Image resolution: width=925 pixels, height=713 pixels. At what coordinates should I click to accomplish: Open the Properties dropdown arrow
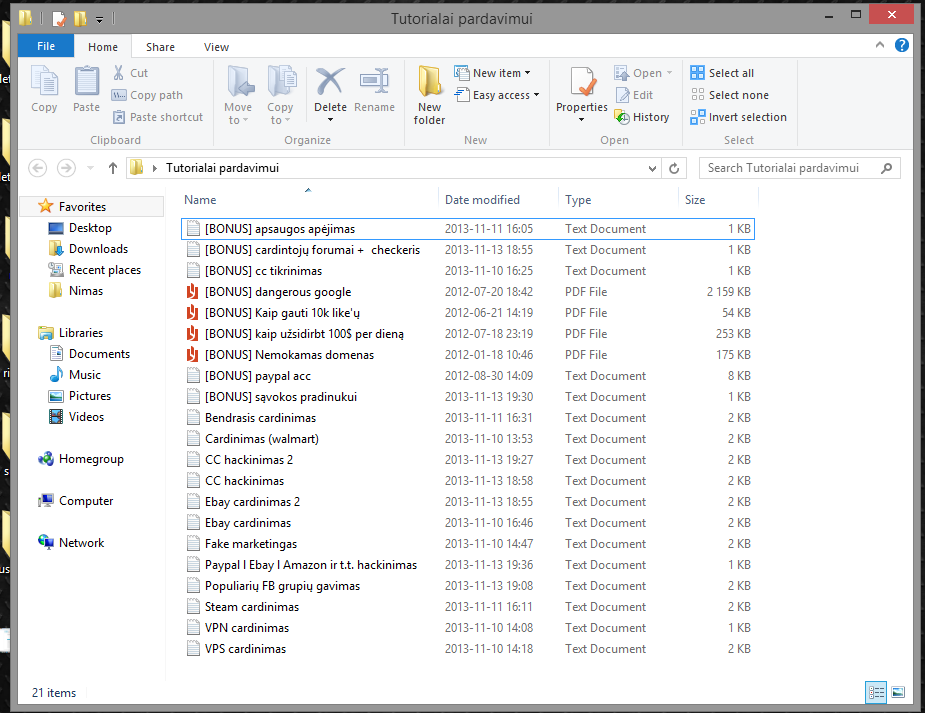(582, 120)
